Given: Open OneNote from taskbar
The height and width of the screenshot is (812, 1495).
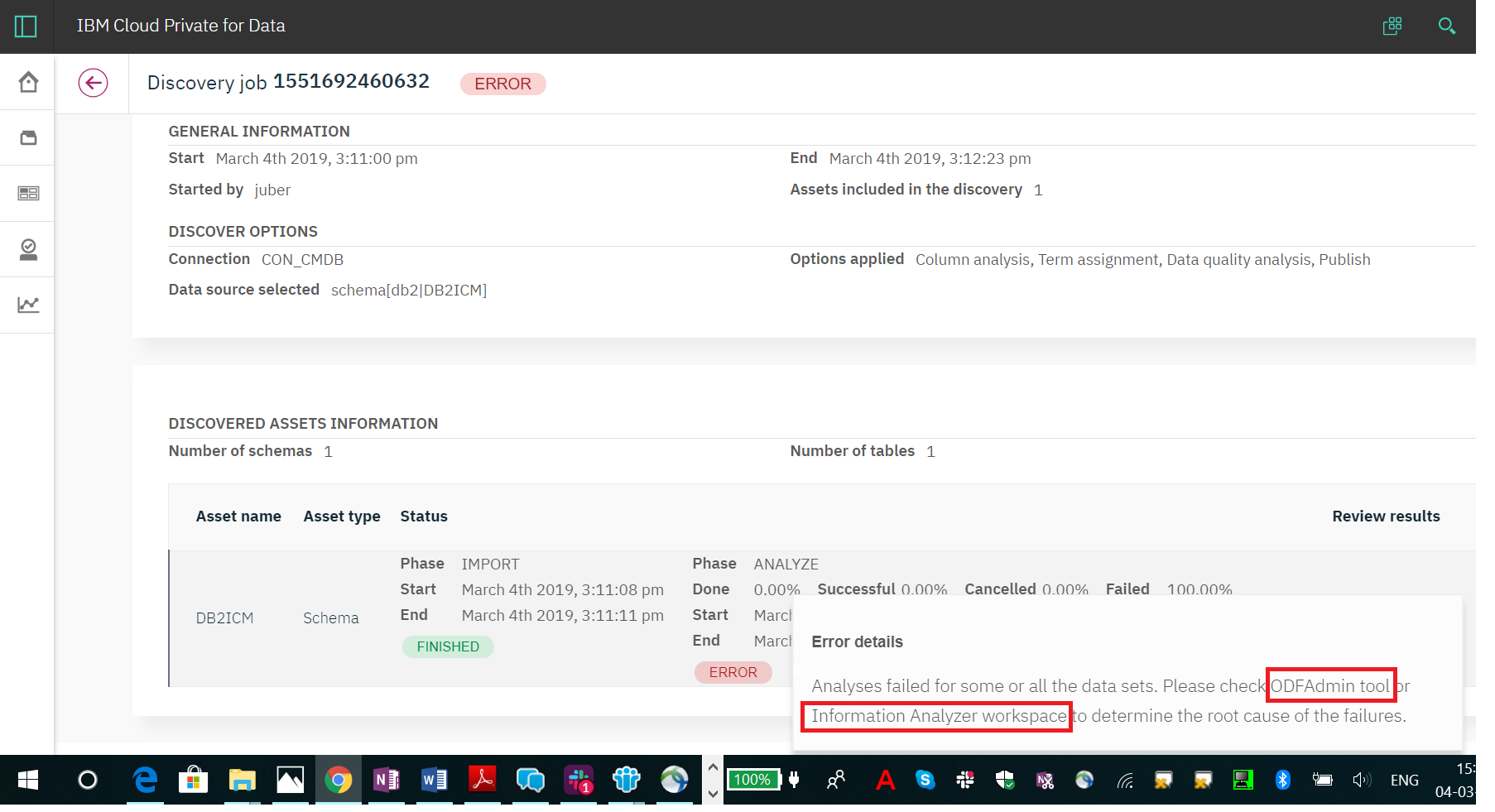Looking at the screenshot, I should 387,780.
